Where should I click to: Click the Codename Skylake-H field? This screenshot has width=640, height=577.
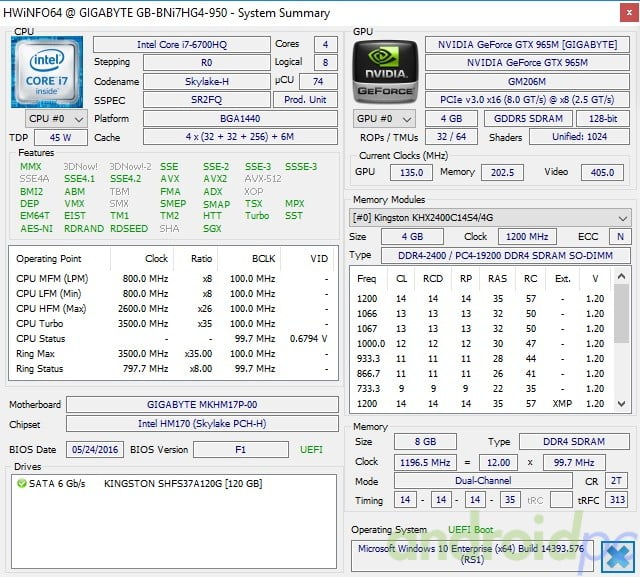[x=207, y=82]
